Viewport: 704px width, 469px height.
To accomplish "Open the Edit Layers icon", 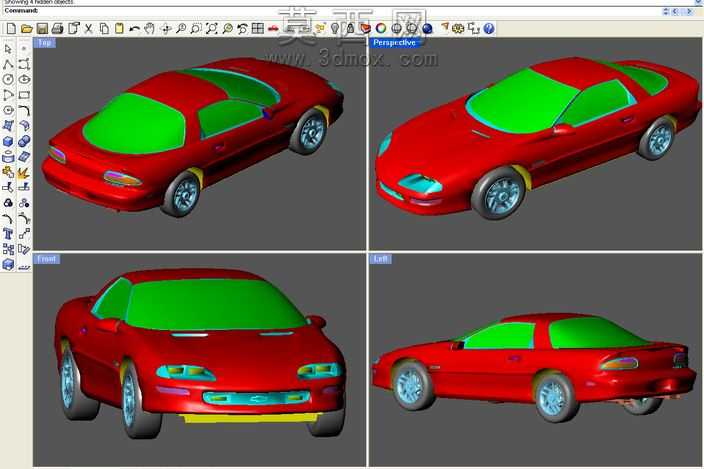I will point(365,29).
